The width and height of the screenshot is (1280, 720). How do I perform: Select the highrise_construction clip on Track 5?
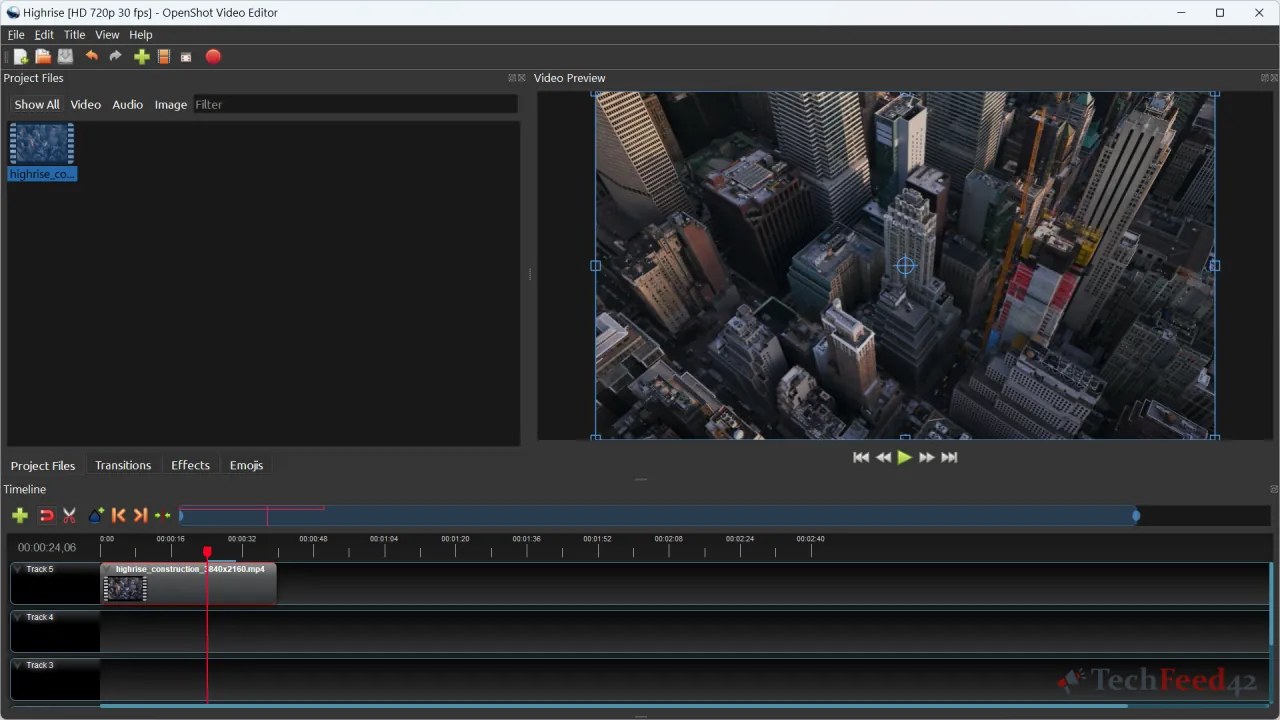click(x=188, y=584)
